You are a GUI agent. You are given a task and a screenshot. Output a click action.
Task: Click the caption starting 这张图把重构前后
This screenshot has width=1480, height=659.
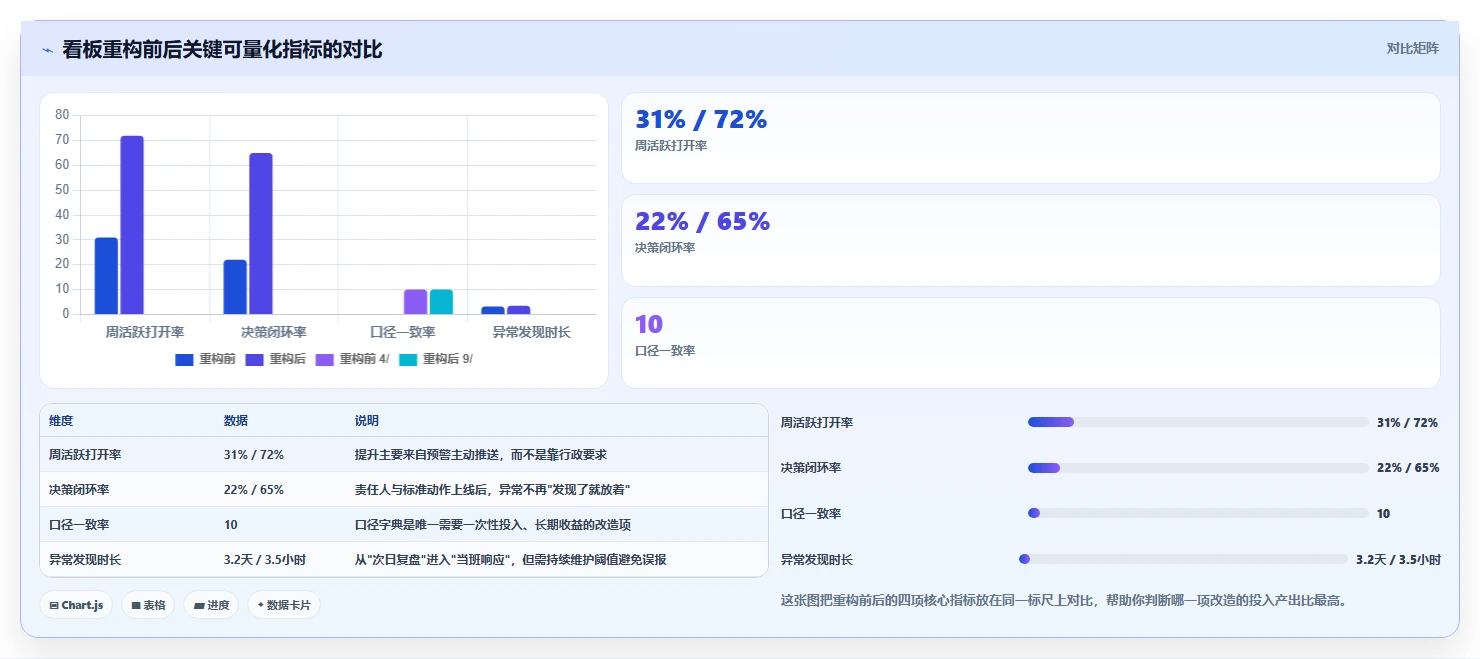pyautogui.click(x=1064, y=601)
